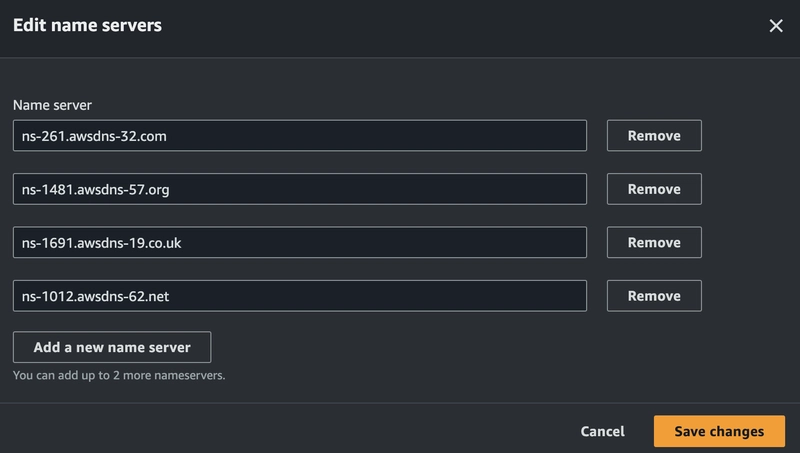Click the "Name server" field label
800x453 pixels.
52,105
